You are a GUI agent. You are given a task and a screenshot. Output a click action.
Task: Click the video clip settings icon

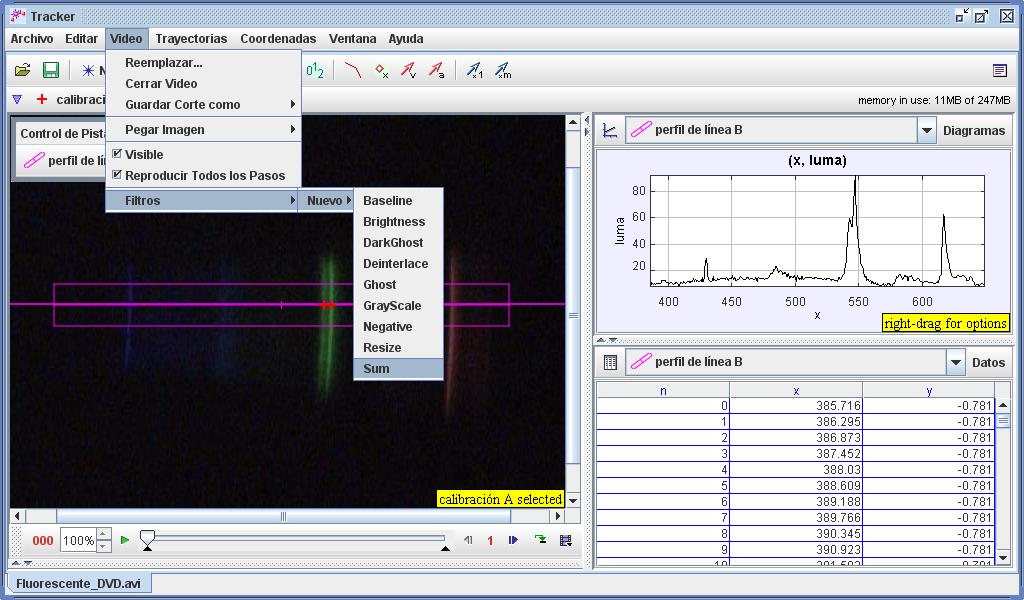pos(566,541)
